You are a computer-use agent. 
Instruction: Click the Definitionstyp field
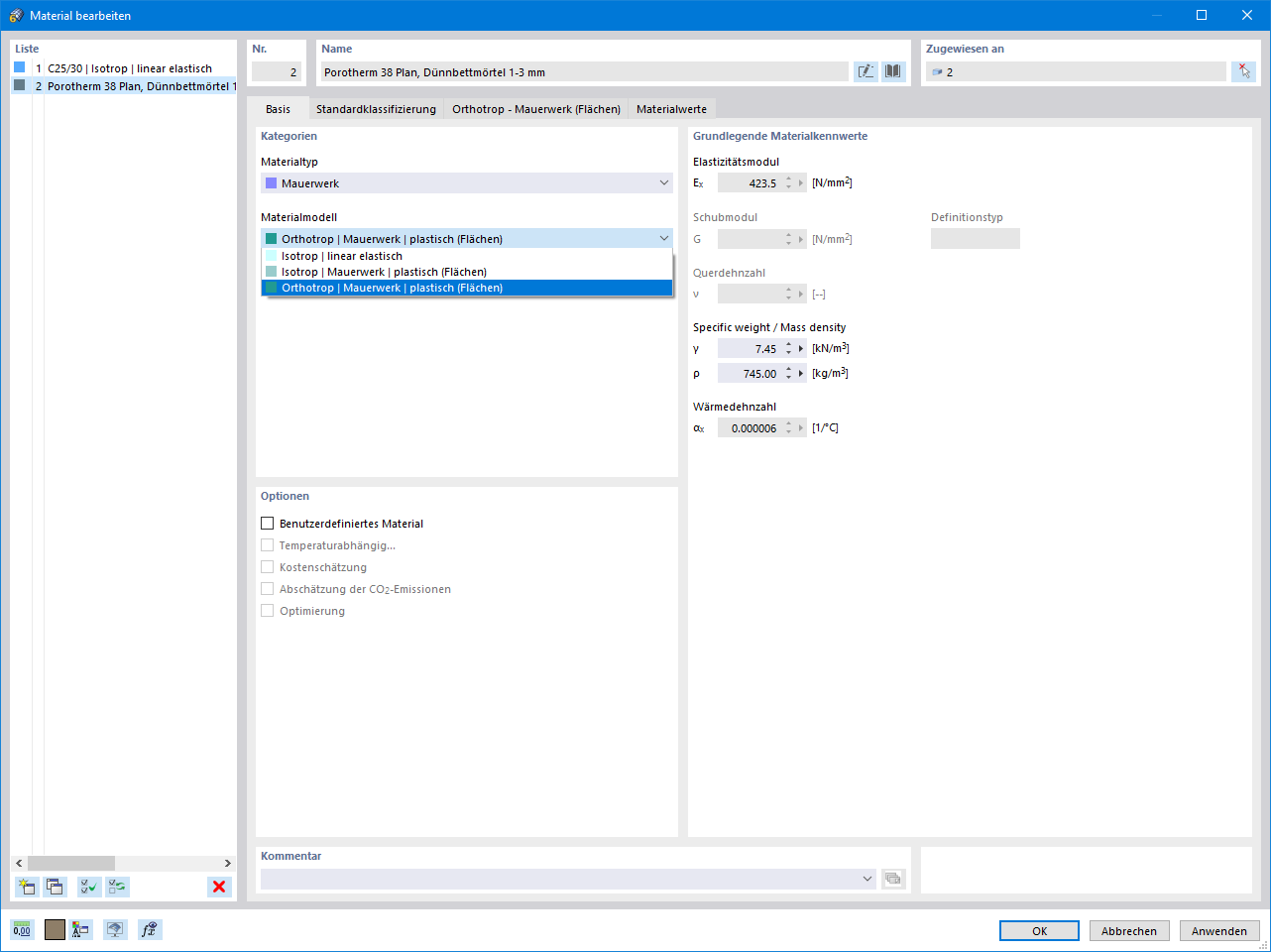[975, 239]
